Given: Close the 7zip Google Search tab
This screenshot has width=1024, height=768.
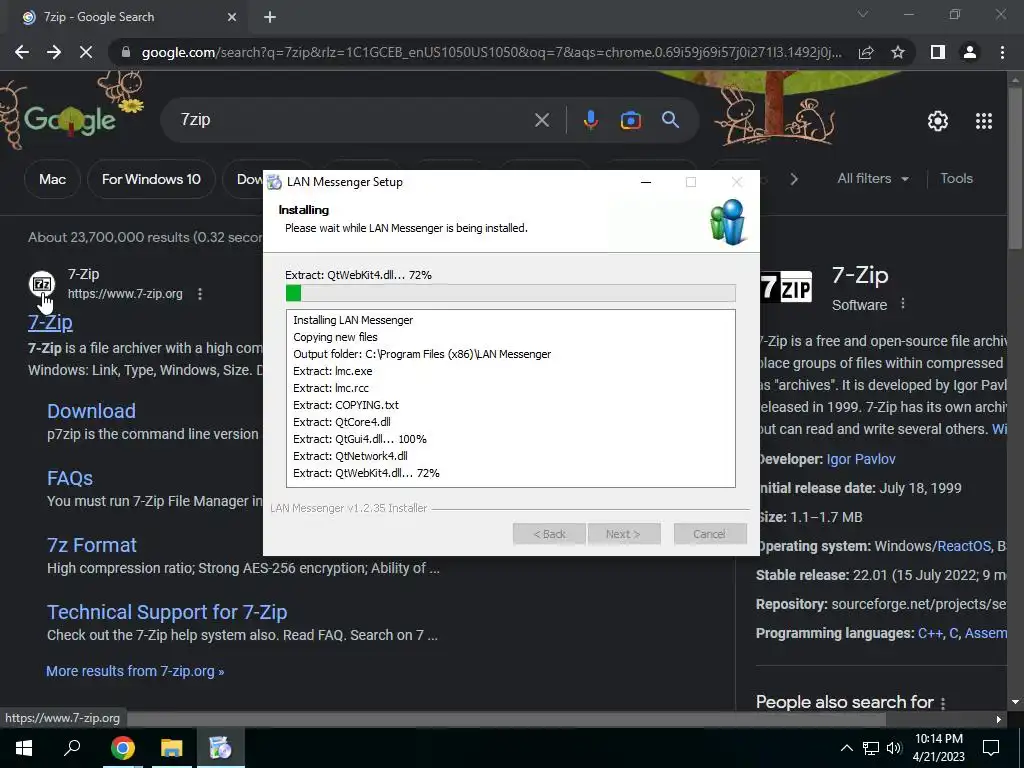Looking at the screenshot, I should pos(232,17).
